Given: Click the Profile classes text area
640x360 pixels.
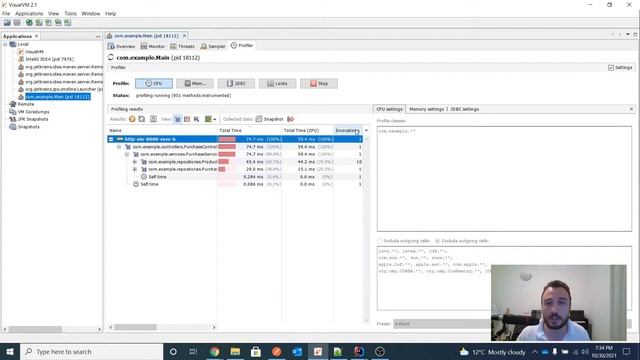Looking at the screenshot, I should point(504,179).
